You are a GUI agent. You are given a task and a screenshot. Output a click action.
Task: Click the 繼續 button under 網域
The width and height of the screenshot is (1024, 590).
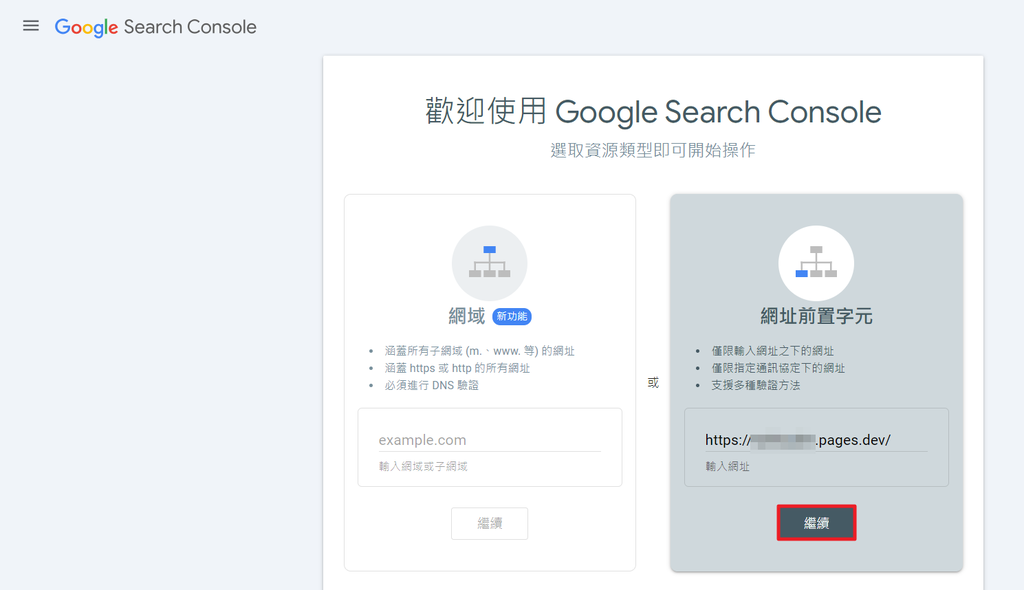(x=489, y=523)
